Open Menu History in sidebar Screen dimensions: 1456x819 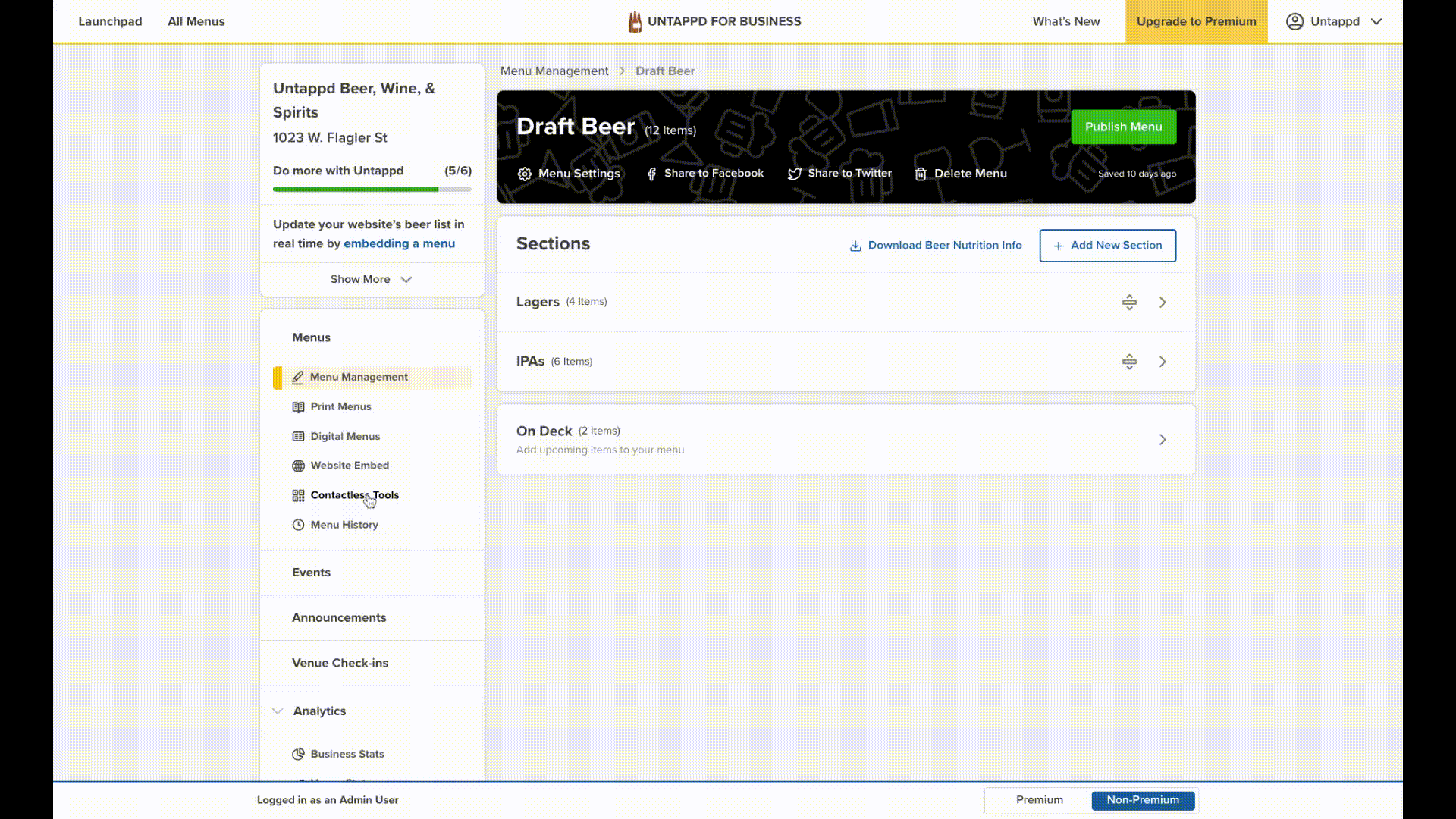pos(344,525)
